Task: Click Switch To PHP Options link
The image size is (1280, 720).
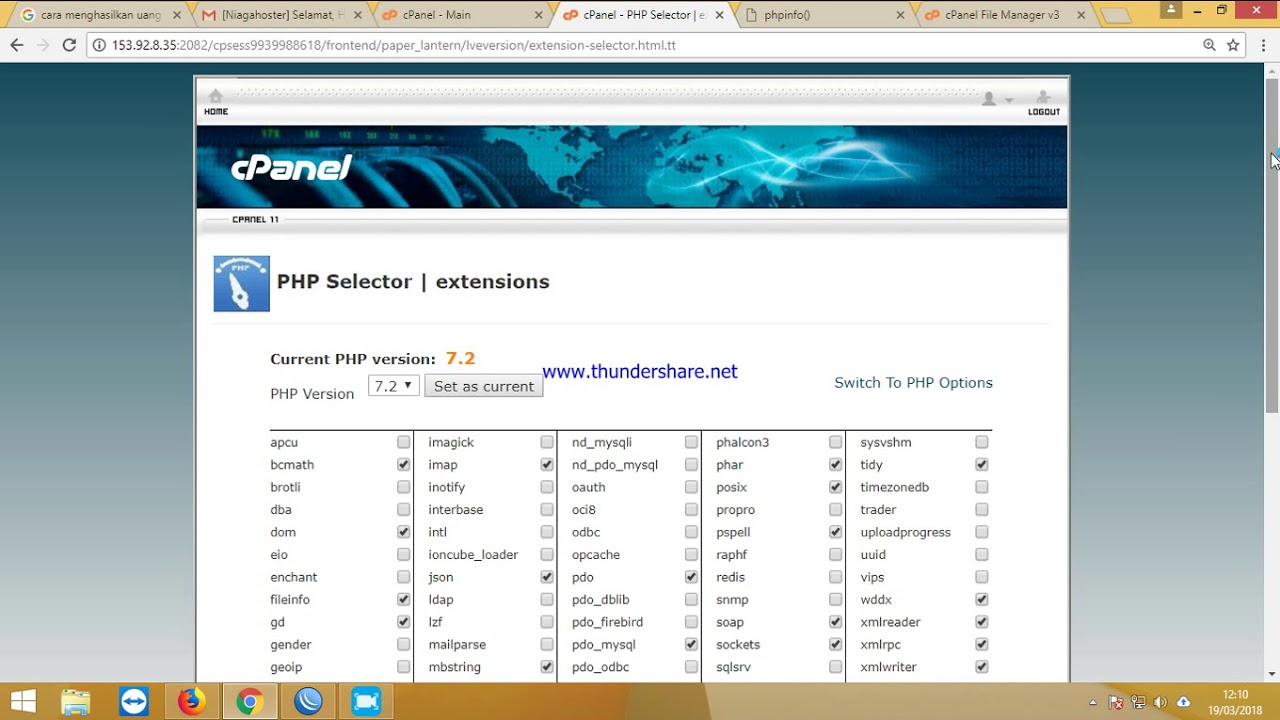Action: pos(913,383)
